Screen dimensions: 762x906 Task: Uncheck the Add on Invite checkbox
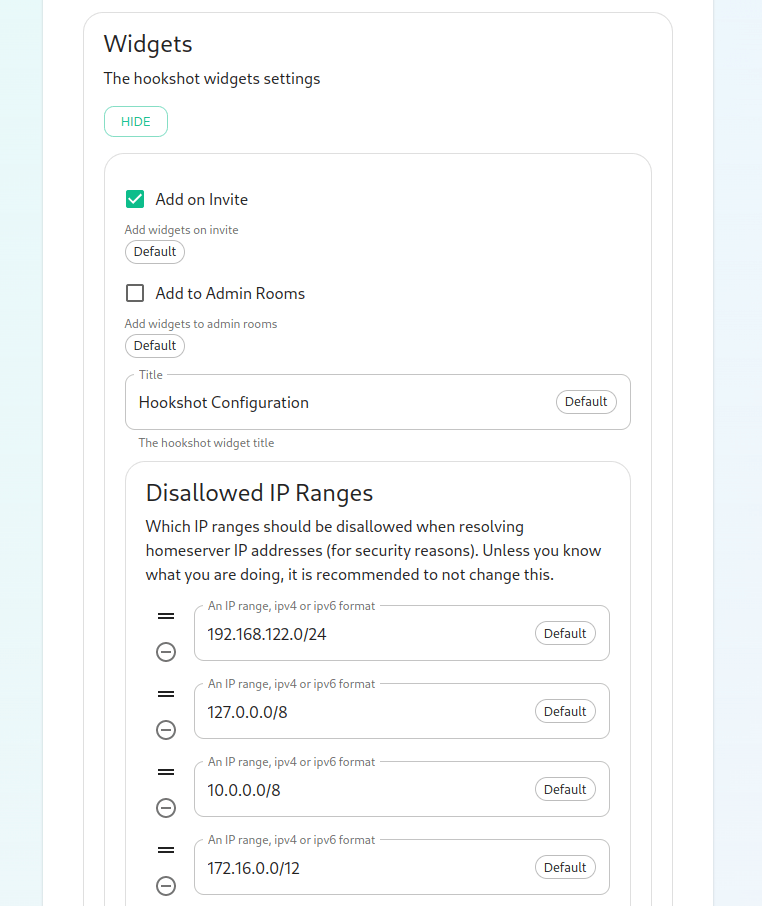point(135,199)
